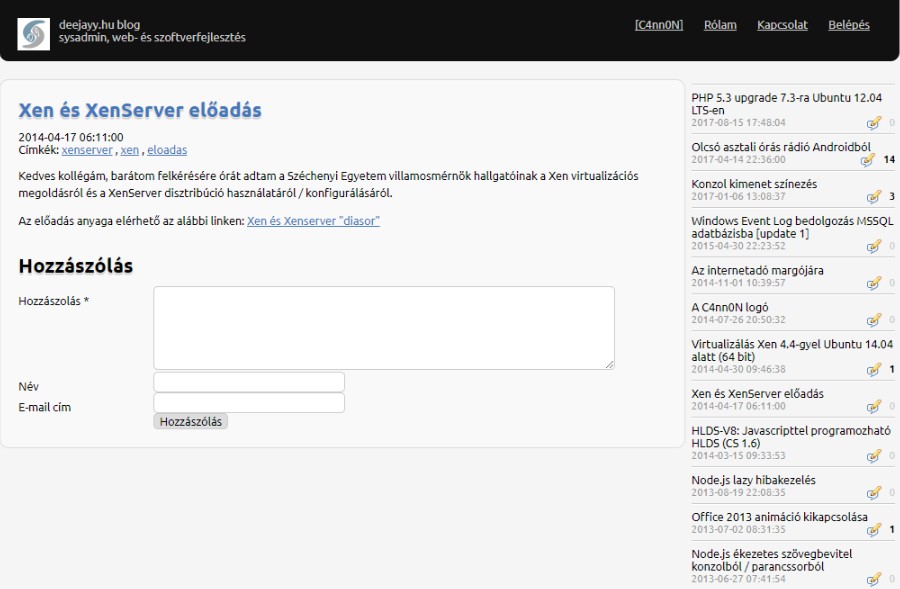Select the eloadas tag link
Image resolution: width=900 pixels, height=589 pixels.
167,150
